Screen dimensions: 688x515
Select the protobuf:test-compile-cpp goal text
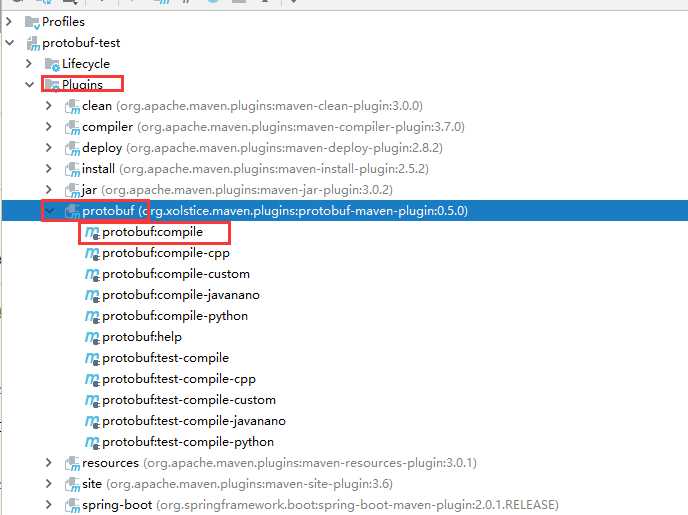pos(179,379)
